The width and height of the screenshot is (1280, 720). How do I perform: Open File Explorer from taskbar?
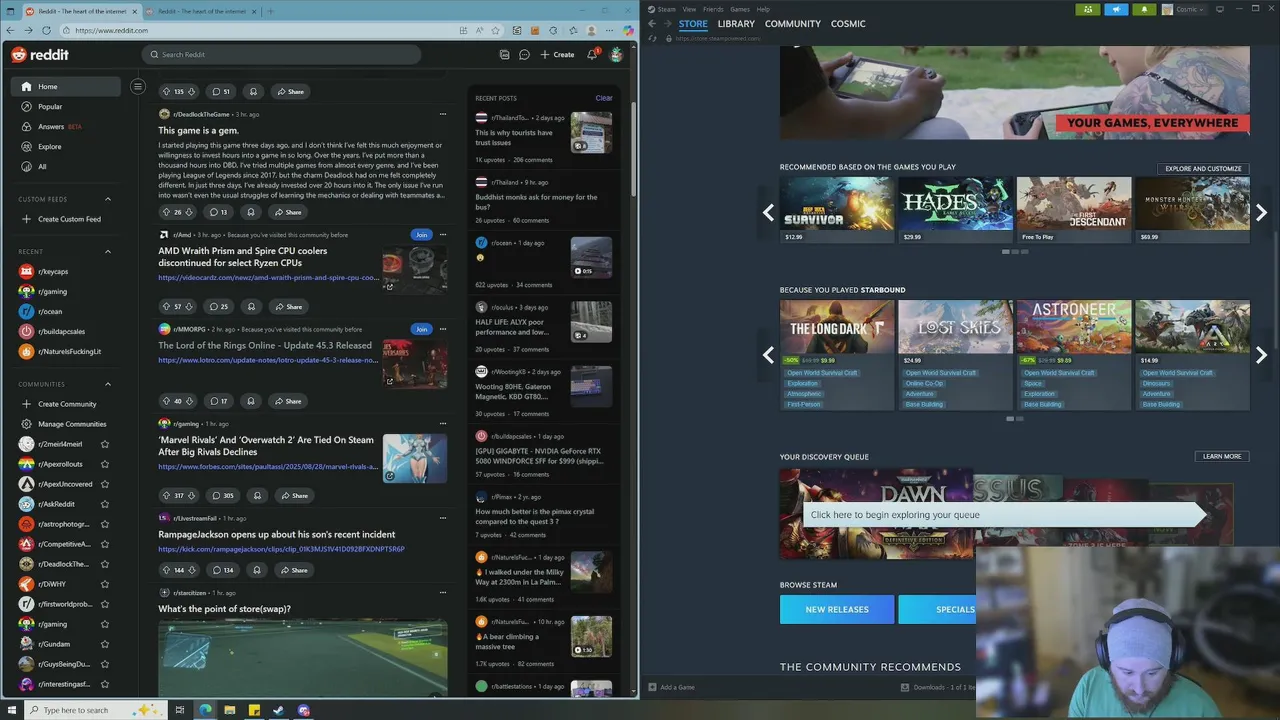(x=230, y=710)
